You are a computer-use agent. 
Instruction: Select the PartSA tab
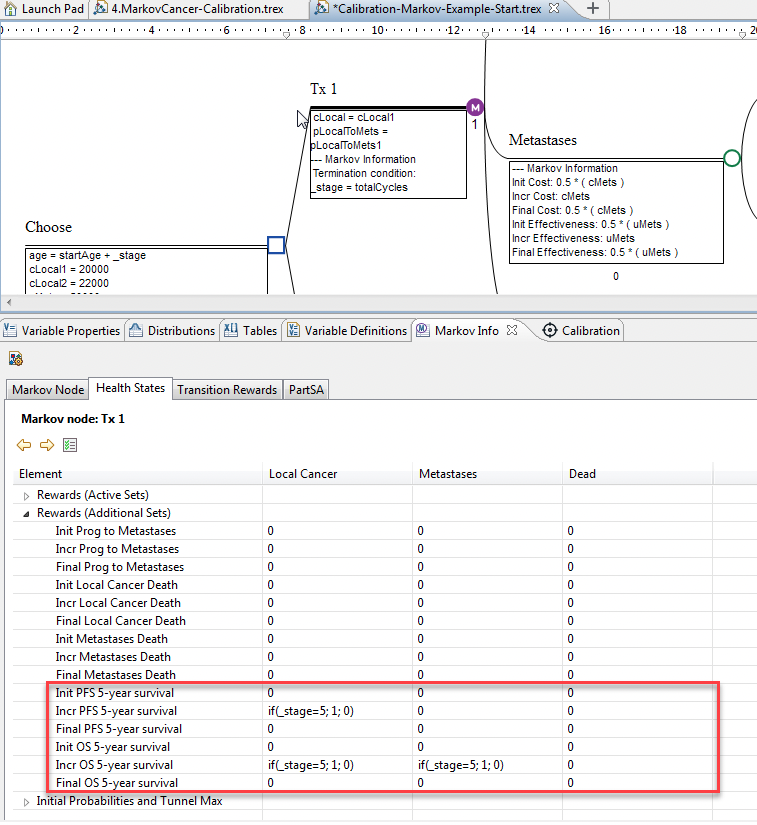[x=307, y=390]
